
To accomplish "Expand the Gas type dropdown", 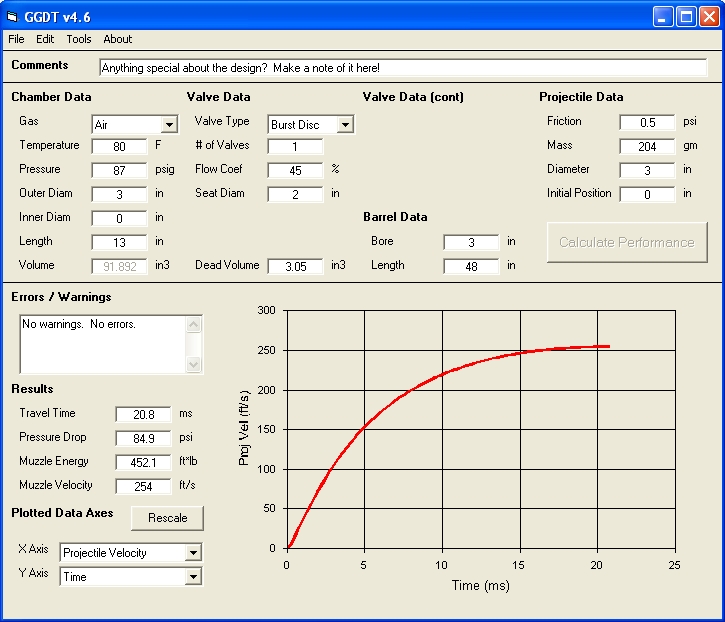I will [x=169, y=125].
